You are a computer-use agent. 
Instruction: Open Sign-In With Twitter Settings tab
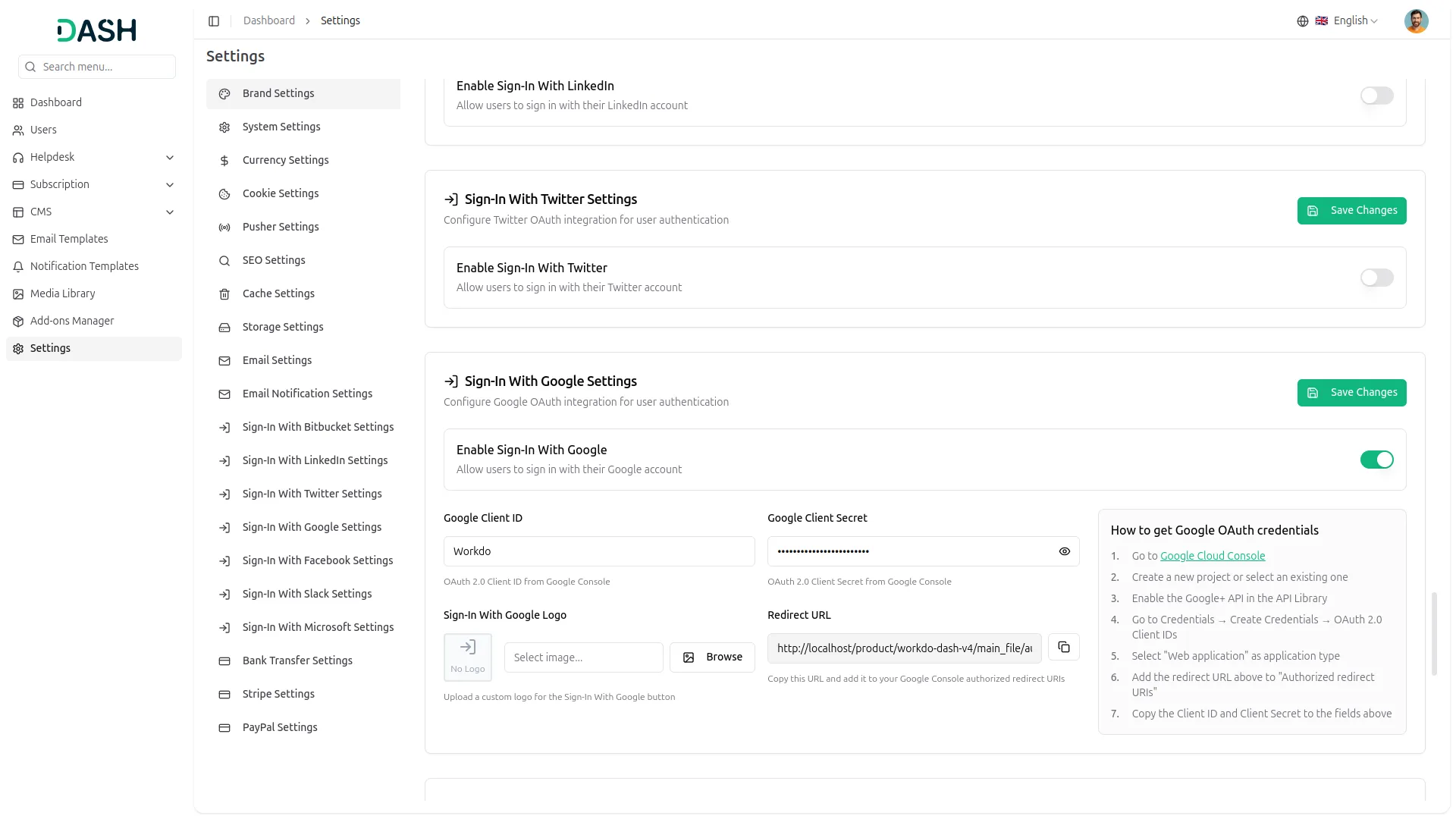tap(303, 494)
